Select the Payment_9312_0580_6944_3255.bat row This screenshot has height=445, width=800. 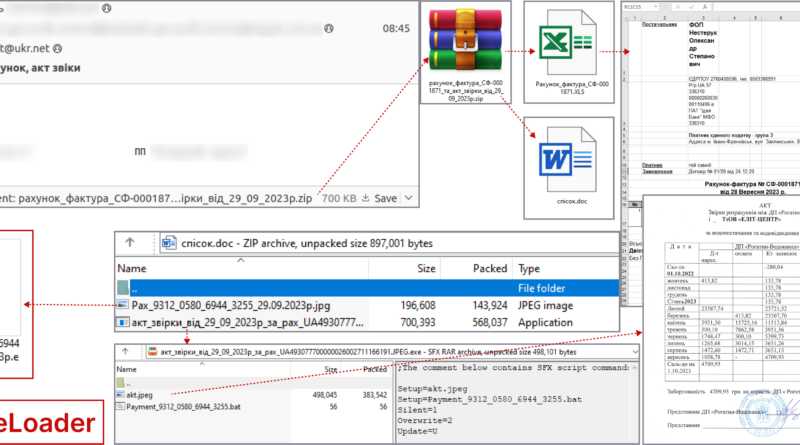click(254, 407)
